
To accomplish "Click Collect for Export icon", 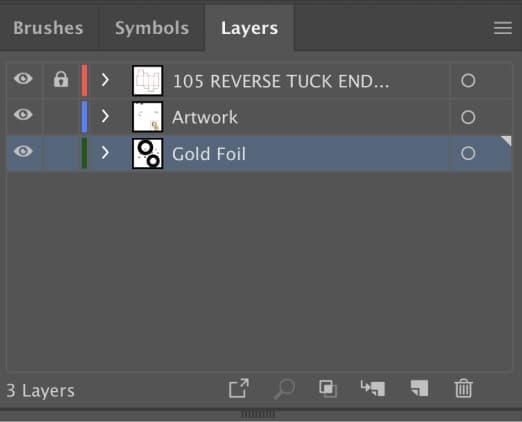I will (x=239, y=388).
